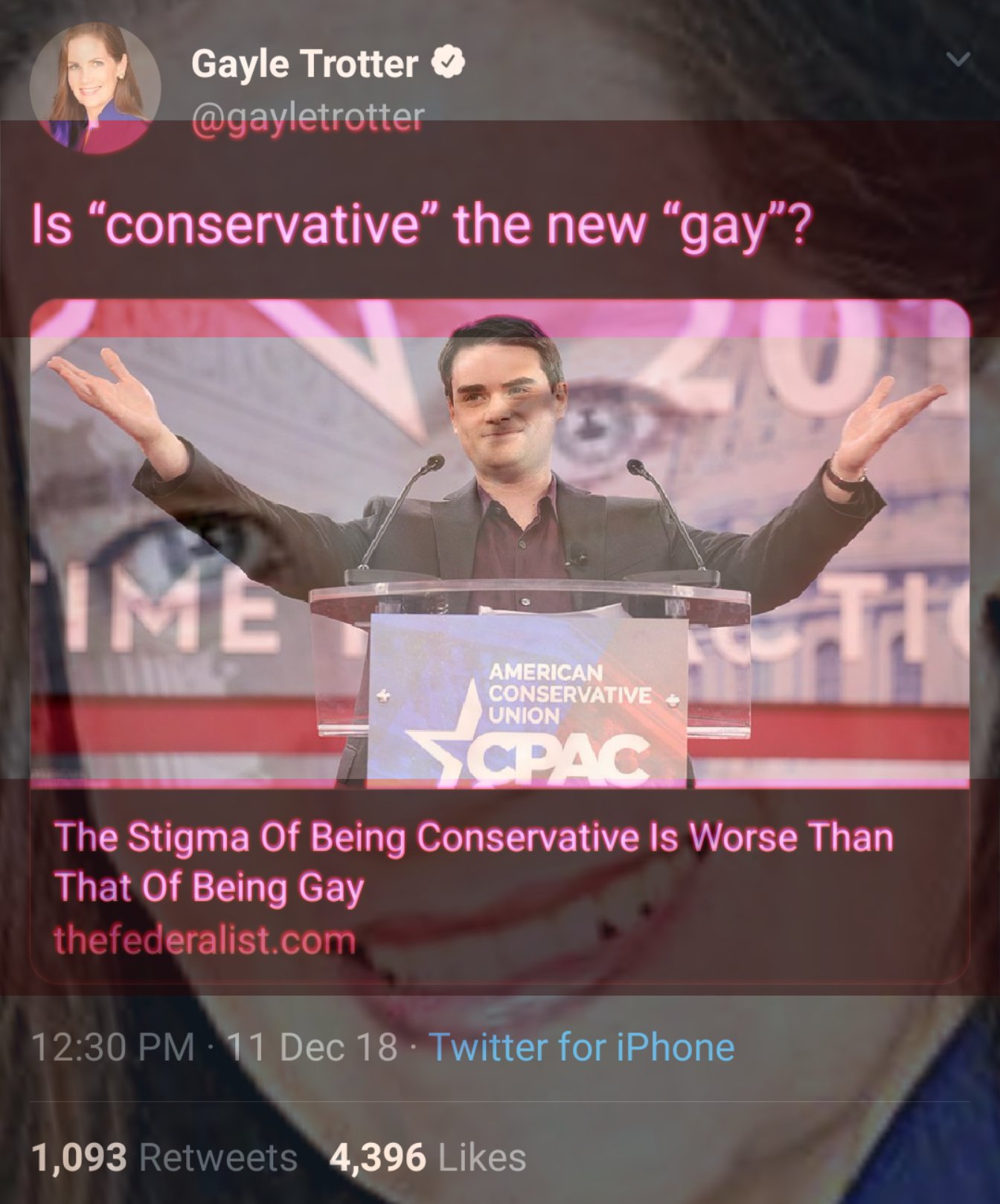View the 1,093 Retweets list
The width and height of the screenshot is (1000, 1204).
(164, 1157)
